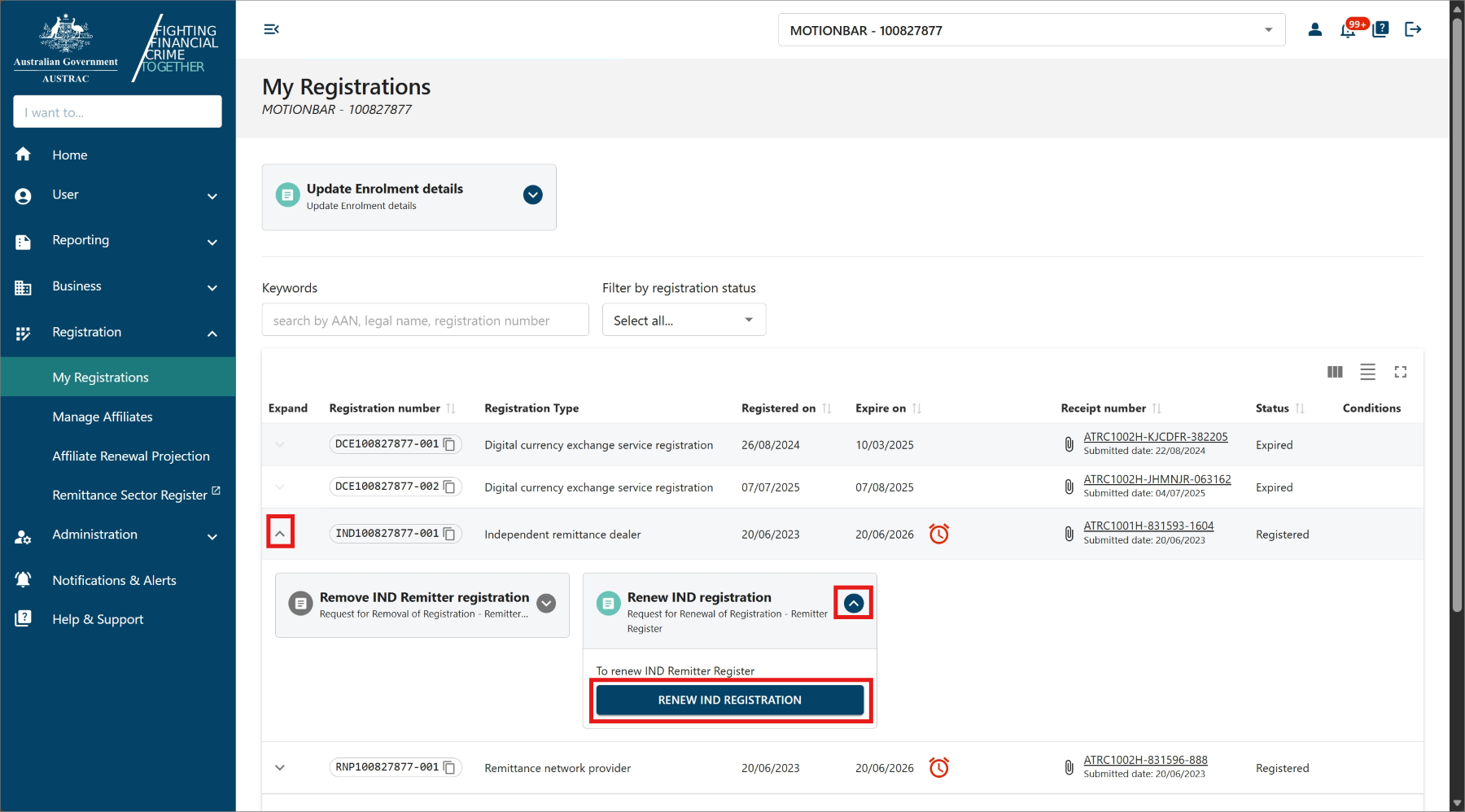Expand the RNP100827877-001 row

click(280, 767)
